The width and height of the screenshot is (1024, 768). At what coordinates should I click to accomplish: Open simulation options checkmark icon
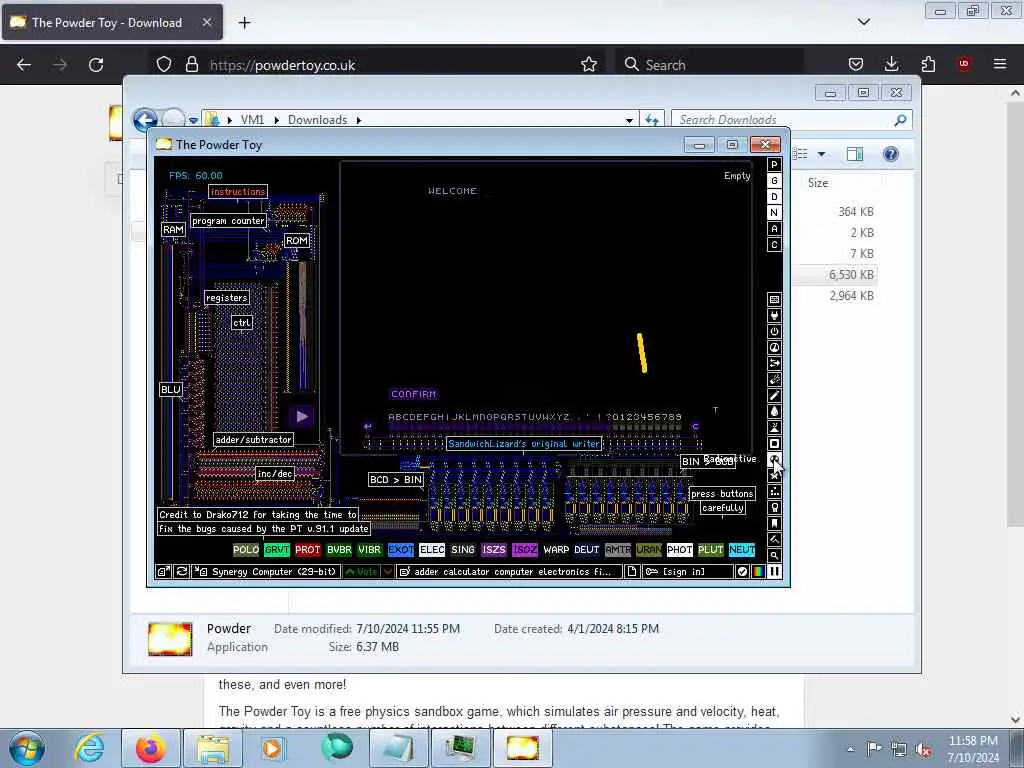742,571
